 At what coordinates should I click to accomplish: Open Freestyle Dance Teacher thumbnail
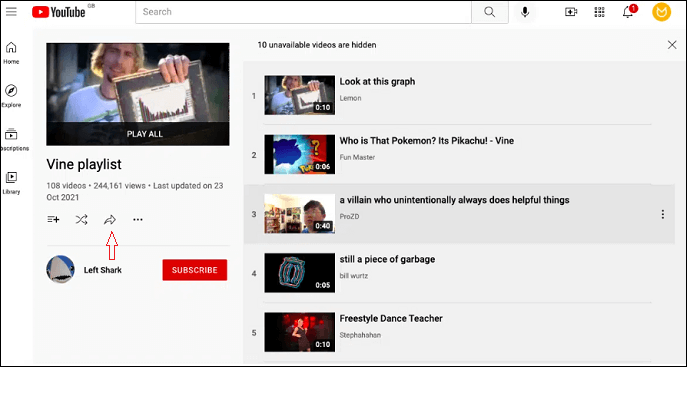point(300,332)
